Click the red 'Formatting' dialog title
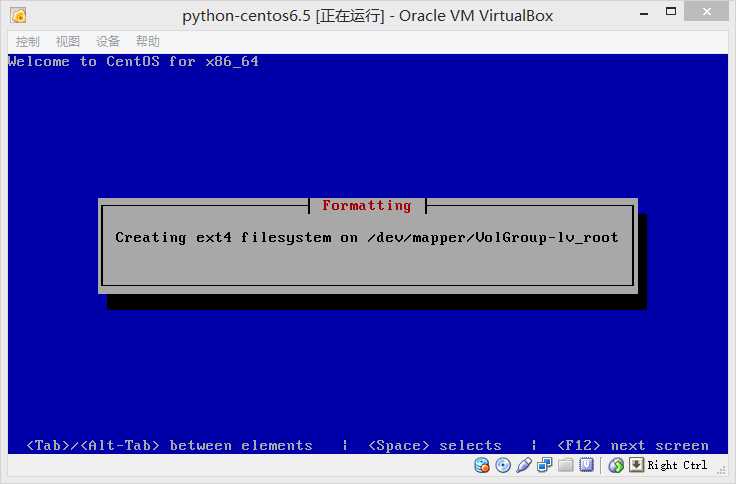736x484 pixels. (367, 206)
